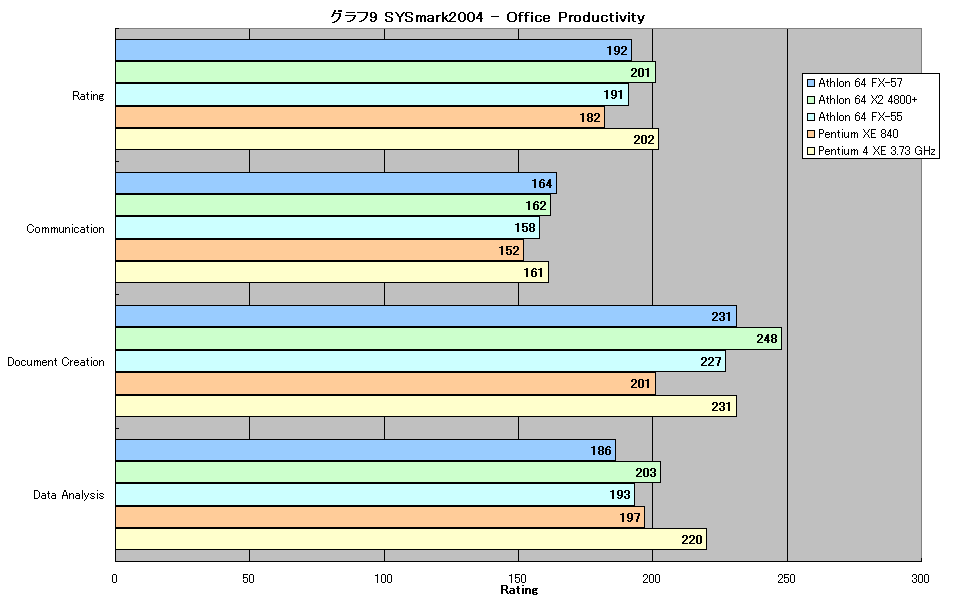970x604 pixels.
Task: Select the Data Analysis bar valued 220
Action: 411,539
